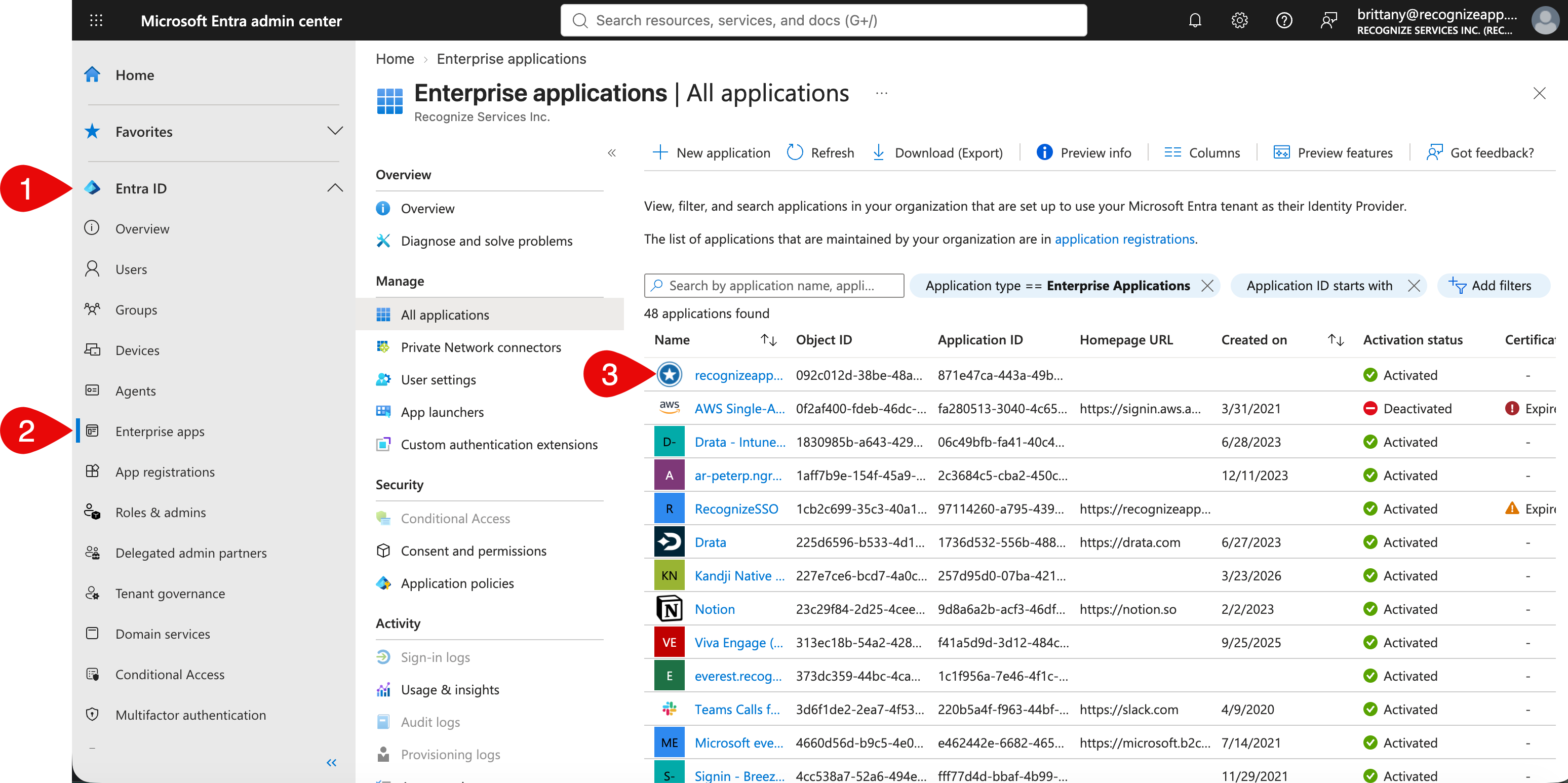Open Preview features
1568x783 pixels.
(1332, 153)
